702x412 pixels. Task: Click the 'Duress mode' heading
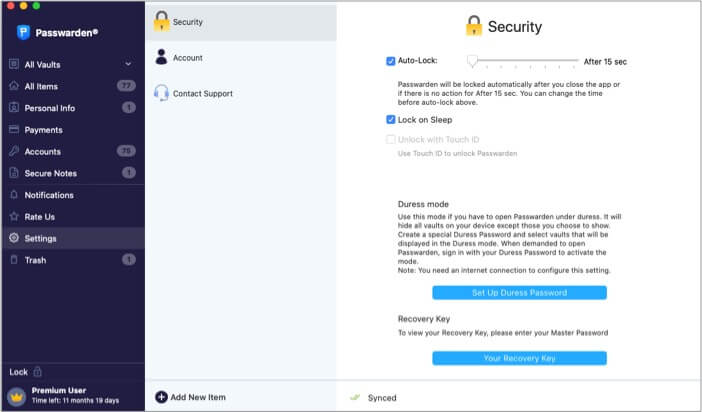coord(423,204)
